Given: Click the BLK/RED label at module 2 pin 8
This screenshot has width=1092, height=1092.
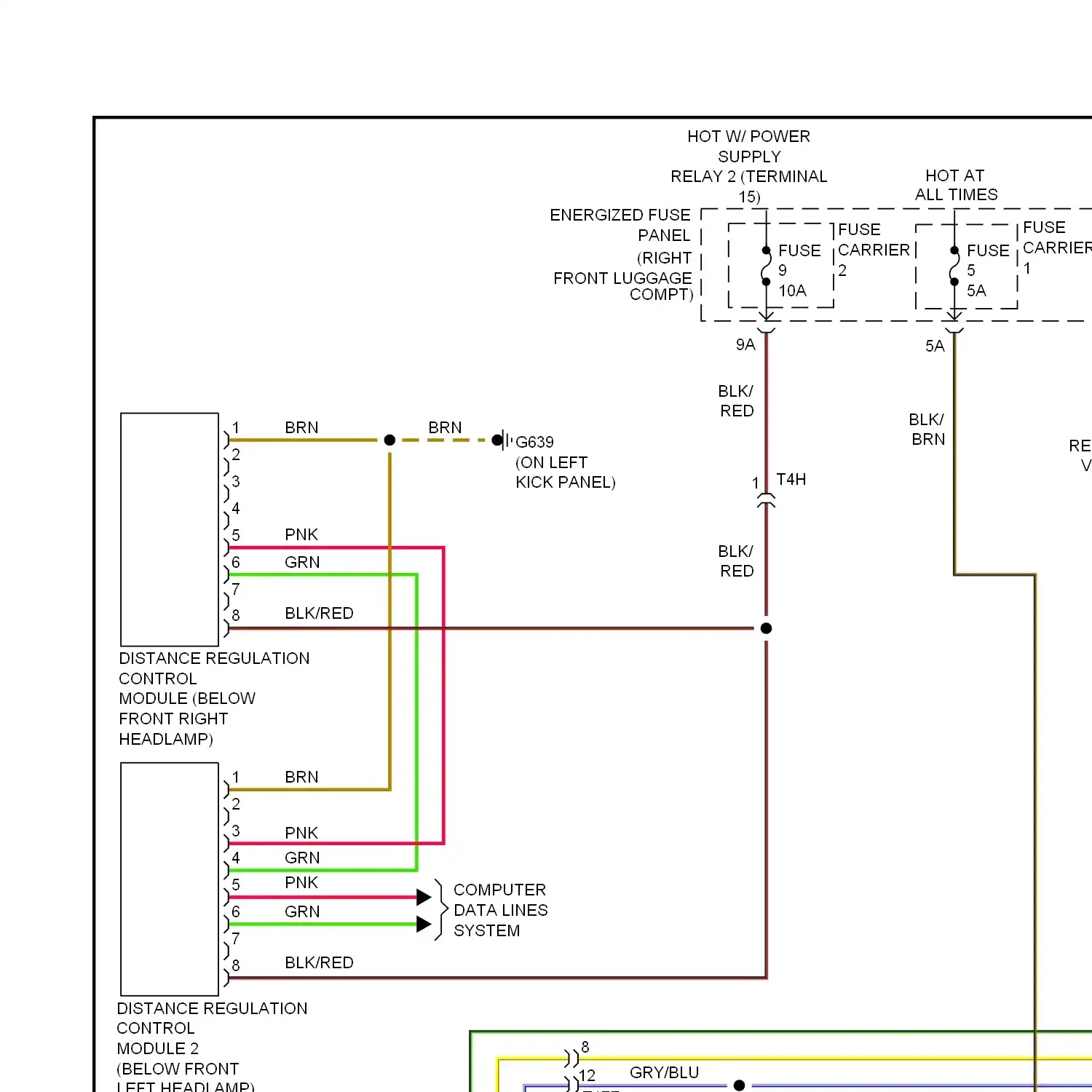Looking at the screenshot, I should click(319, 962).
